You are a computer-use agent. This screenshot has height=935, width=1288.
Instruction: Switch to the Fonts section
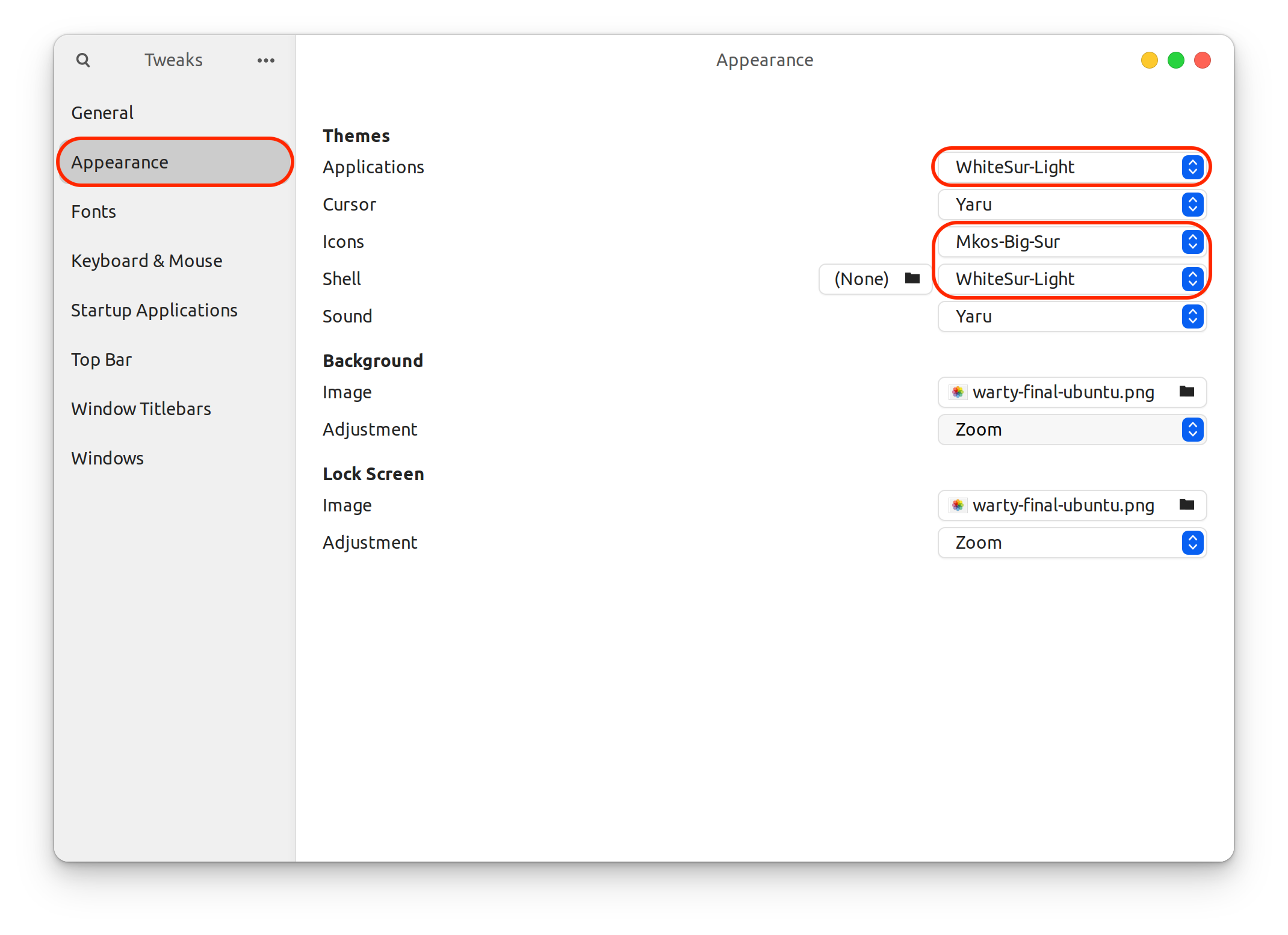94,212
